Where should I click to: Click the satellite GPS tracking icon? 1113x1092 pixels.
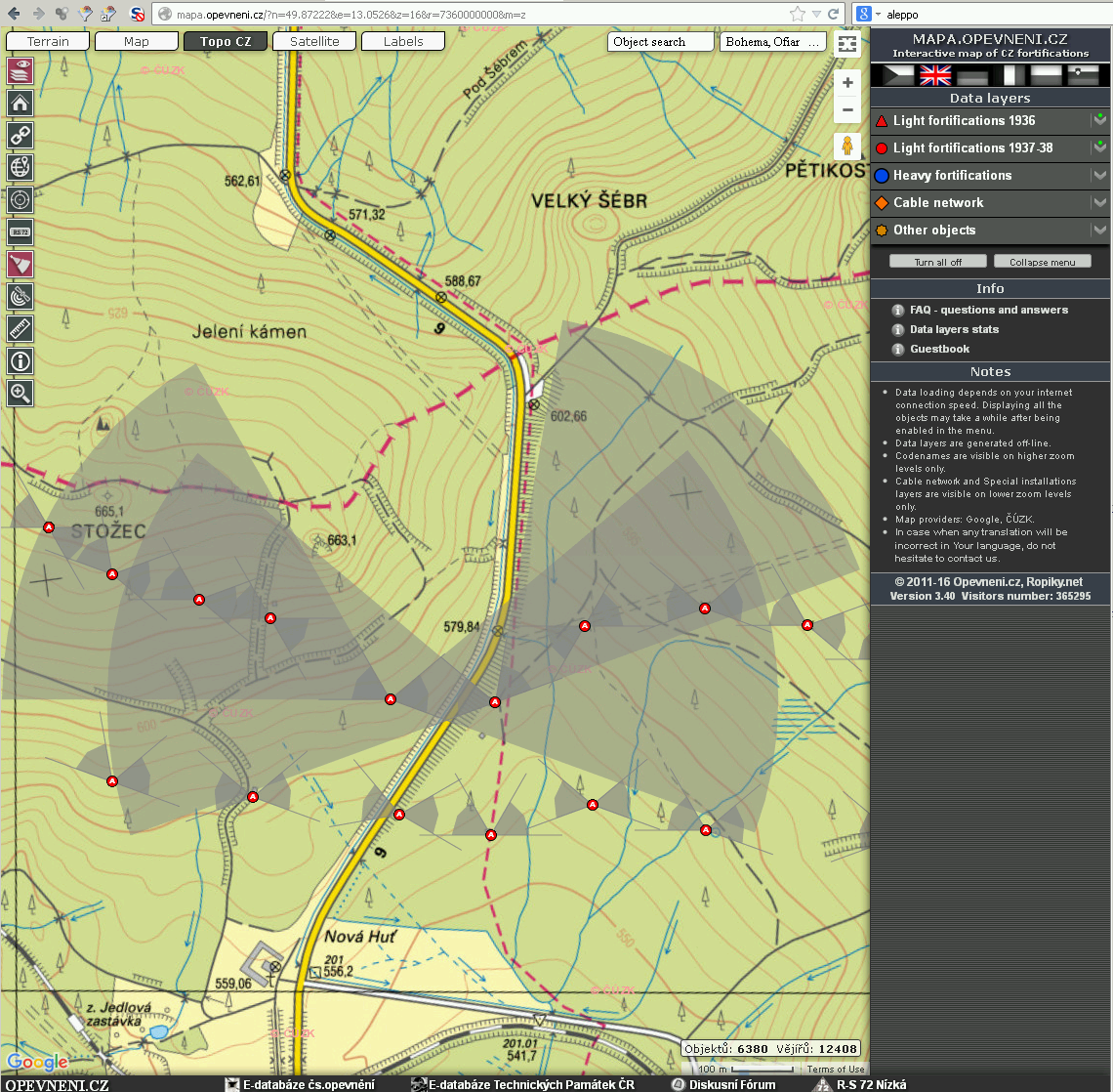click(21, 296)
